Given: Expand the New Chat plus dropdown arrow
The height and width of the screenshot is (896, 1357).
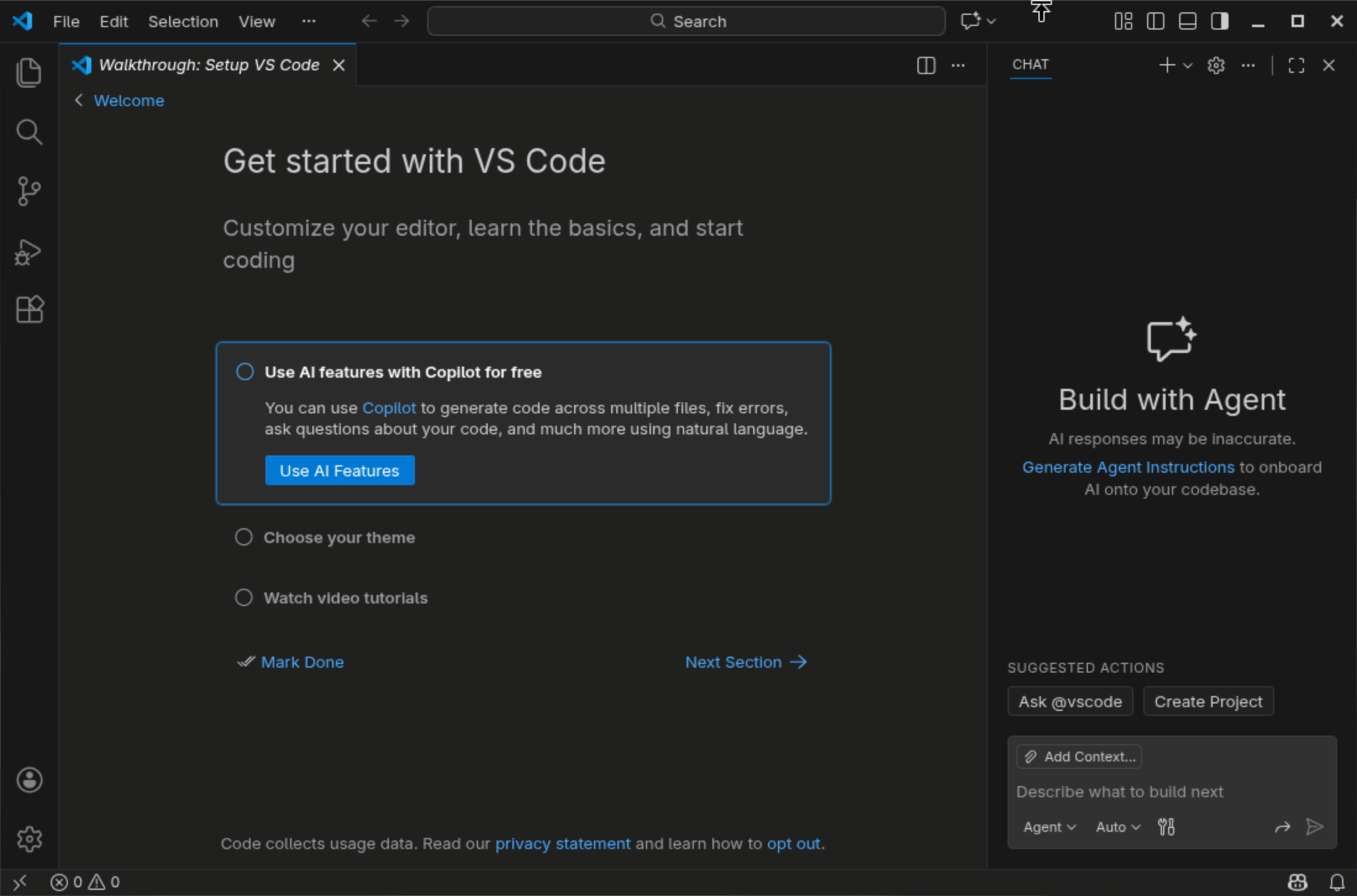Looking at the screenshot, I should pyautogui.click(x=1188, y=65).
